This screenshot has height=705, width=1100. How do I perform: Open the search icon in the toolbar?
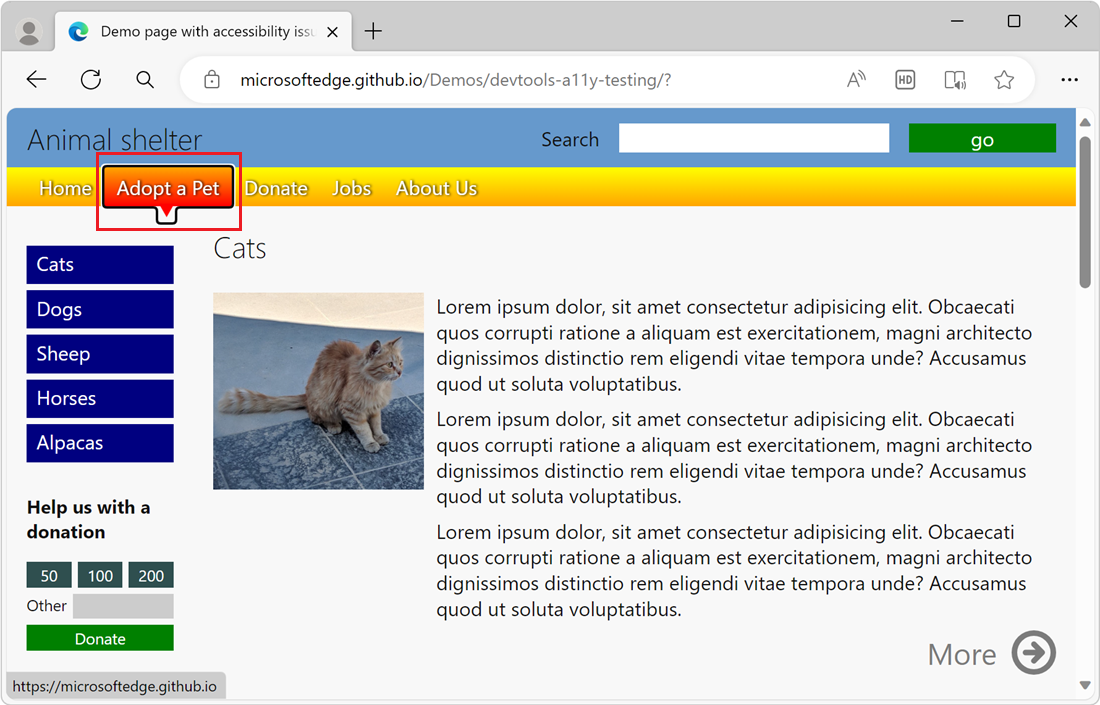point(144,79)
